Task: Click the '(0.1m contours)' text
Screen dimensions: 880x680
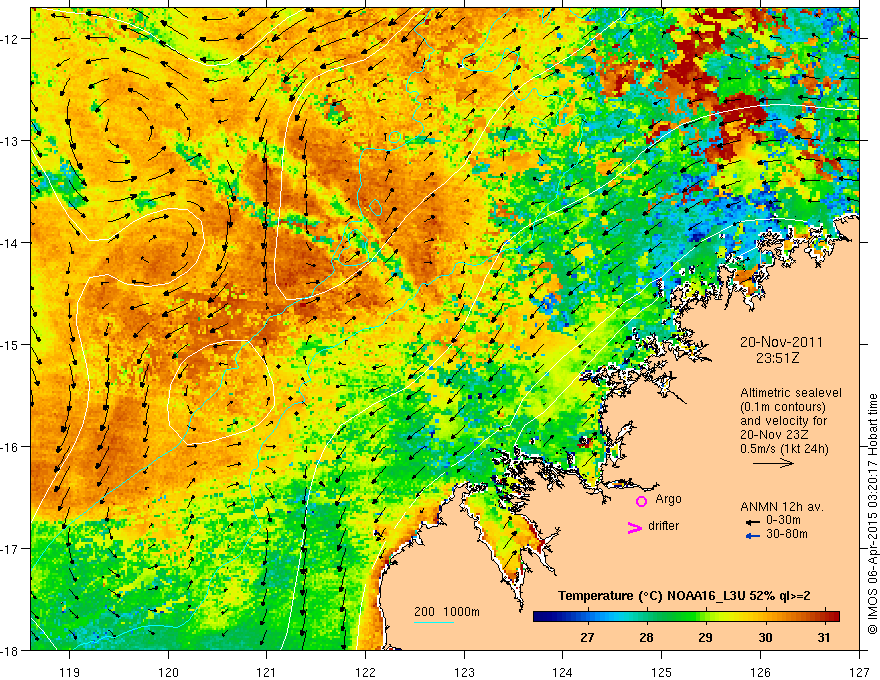Action: point(783,407)
